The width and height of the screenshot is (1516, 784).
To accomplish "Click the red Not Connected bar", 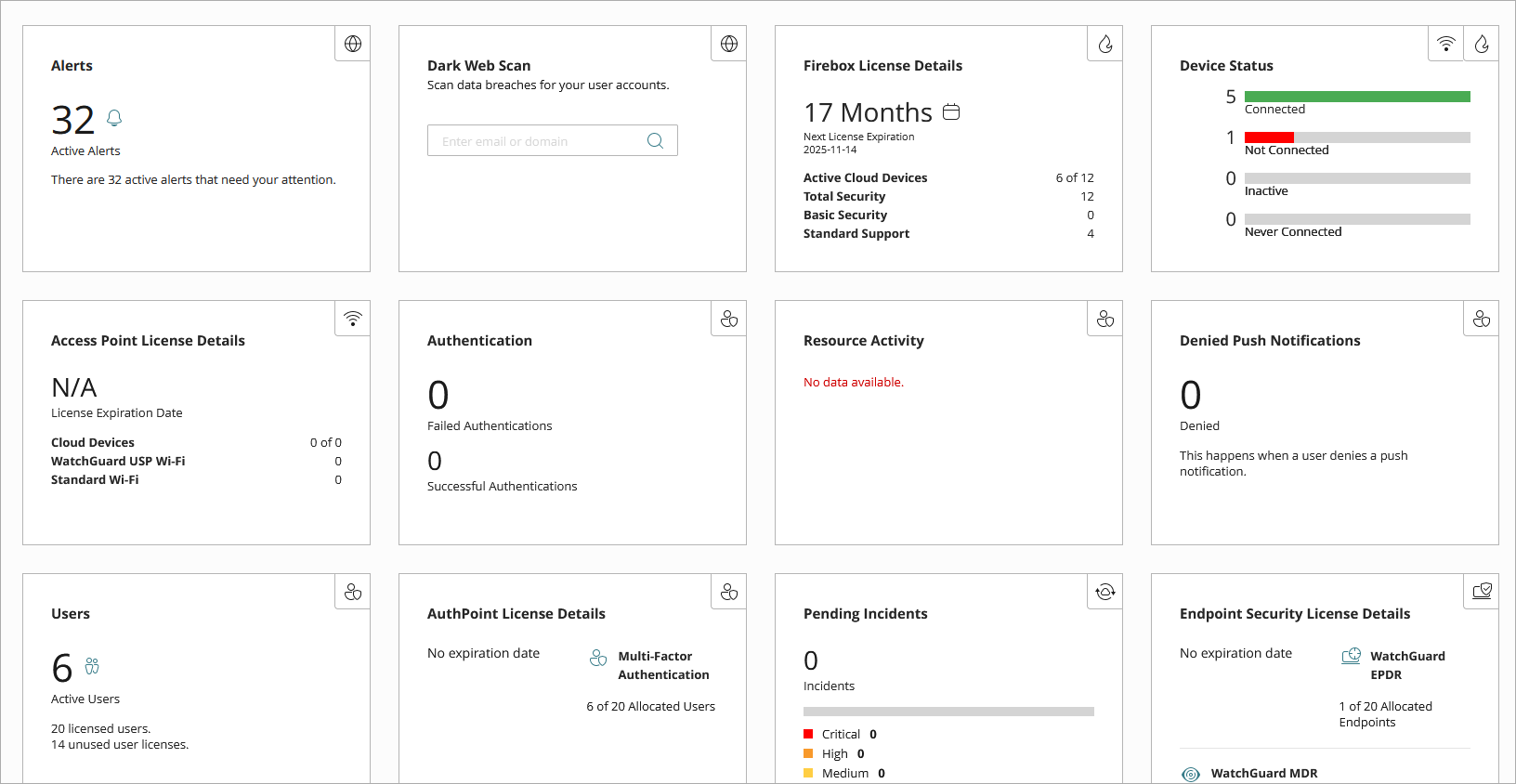I will coord(1269,137).
